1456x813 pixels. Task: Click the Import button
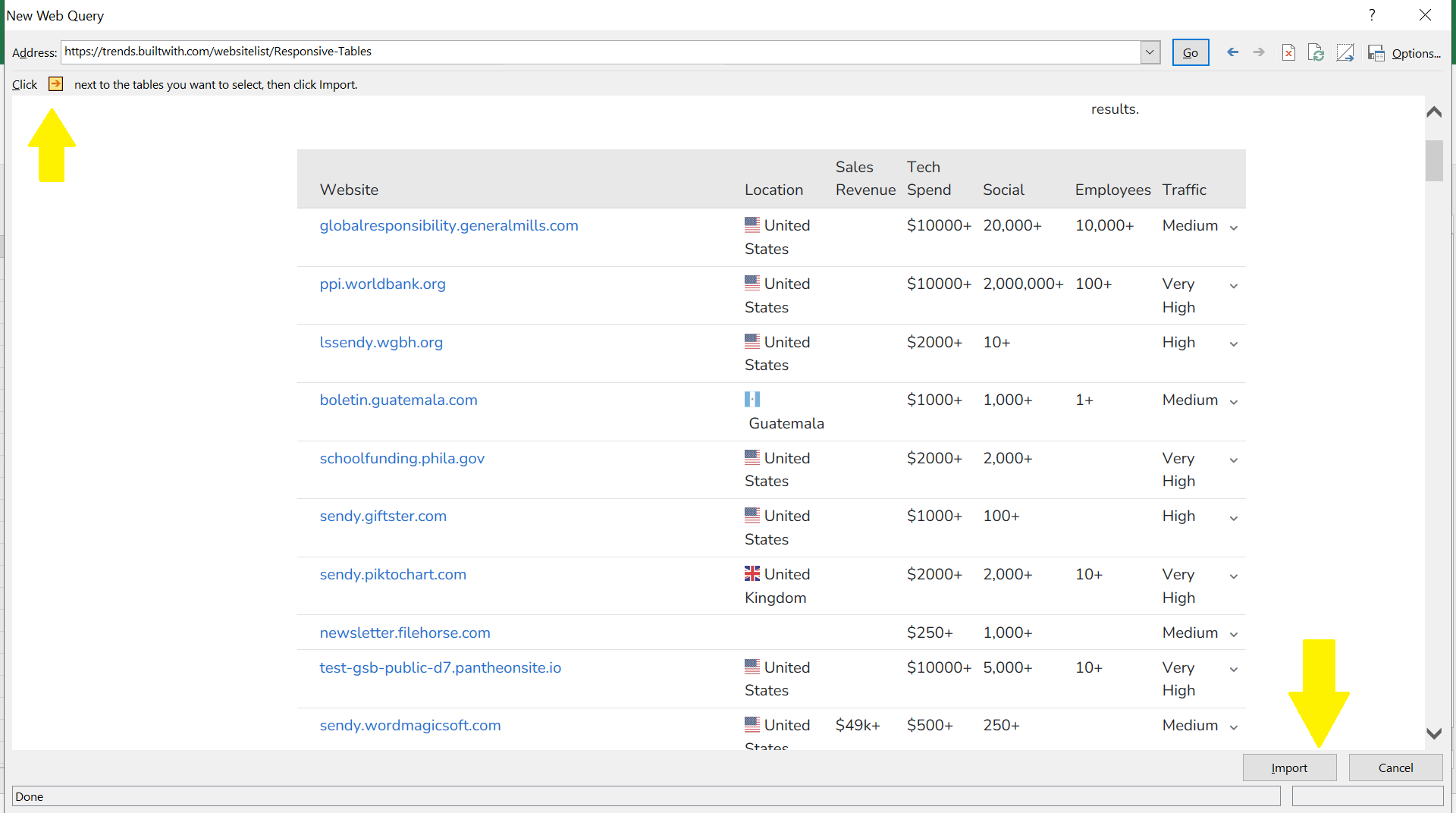(x=1289, y=767)
